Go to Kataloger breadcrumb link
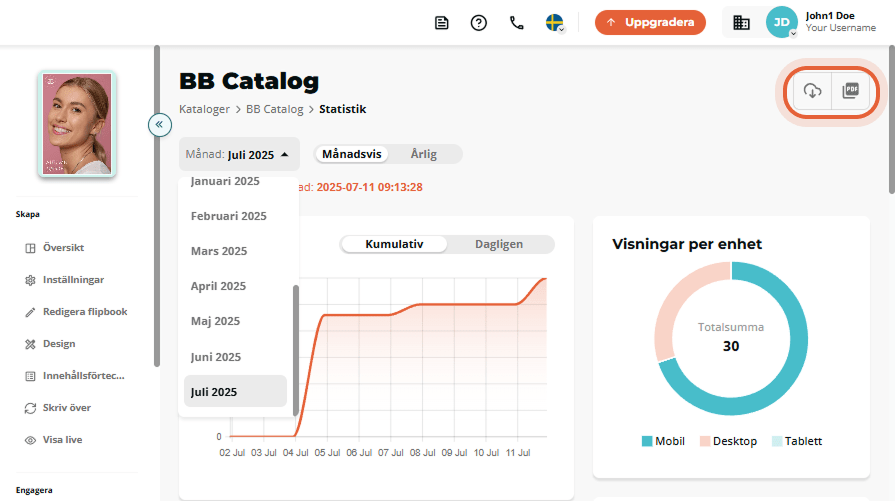The image size is (895, 501). 204,109
